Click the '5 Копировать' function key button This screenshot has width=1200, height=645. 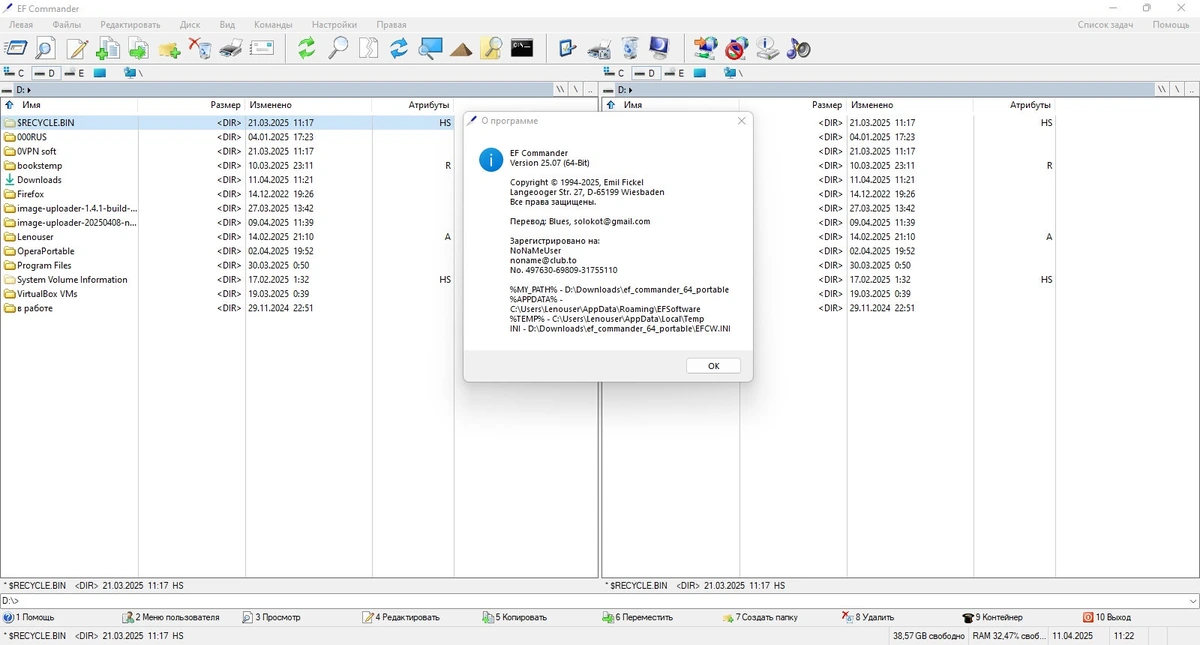click(514, 618)
